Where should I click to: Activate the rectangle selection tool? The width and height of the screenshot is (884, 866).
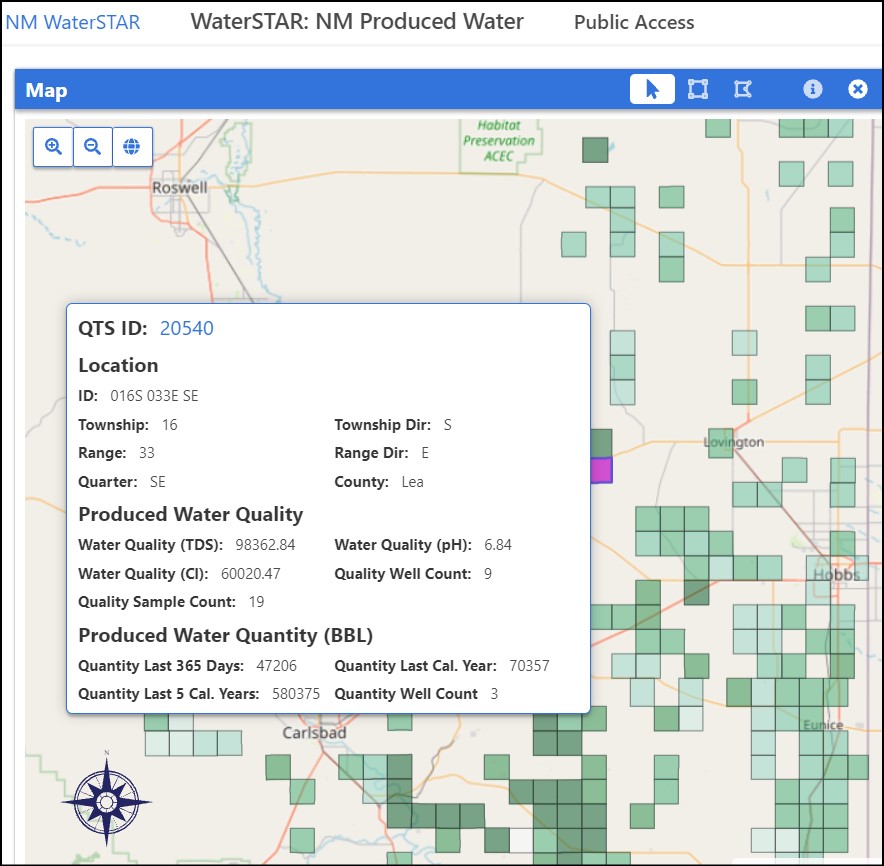click(697, 89)
